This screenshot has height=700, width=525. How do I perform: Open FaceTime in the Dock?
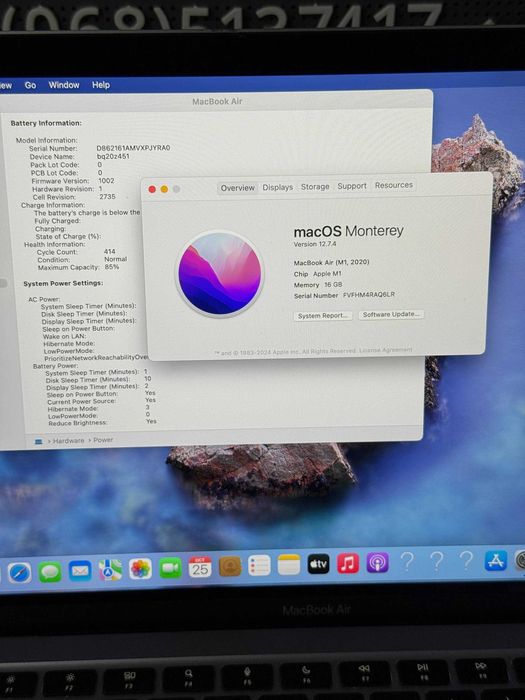(x=171, y=568)
